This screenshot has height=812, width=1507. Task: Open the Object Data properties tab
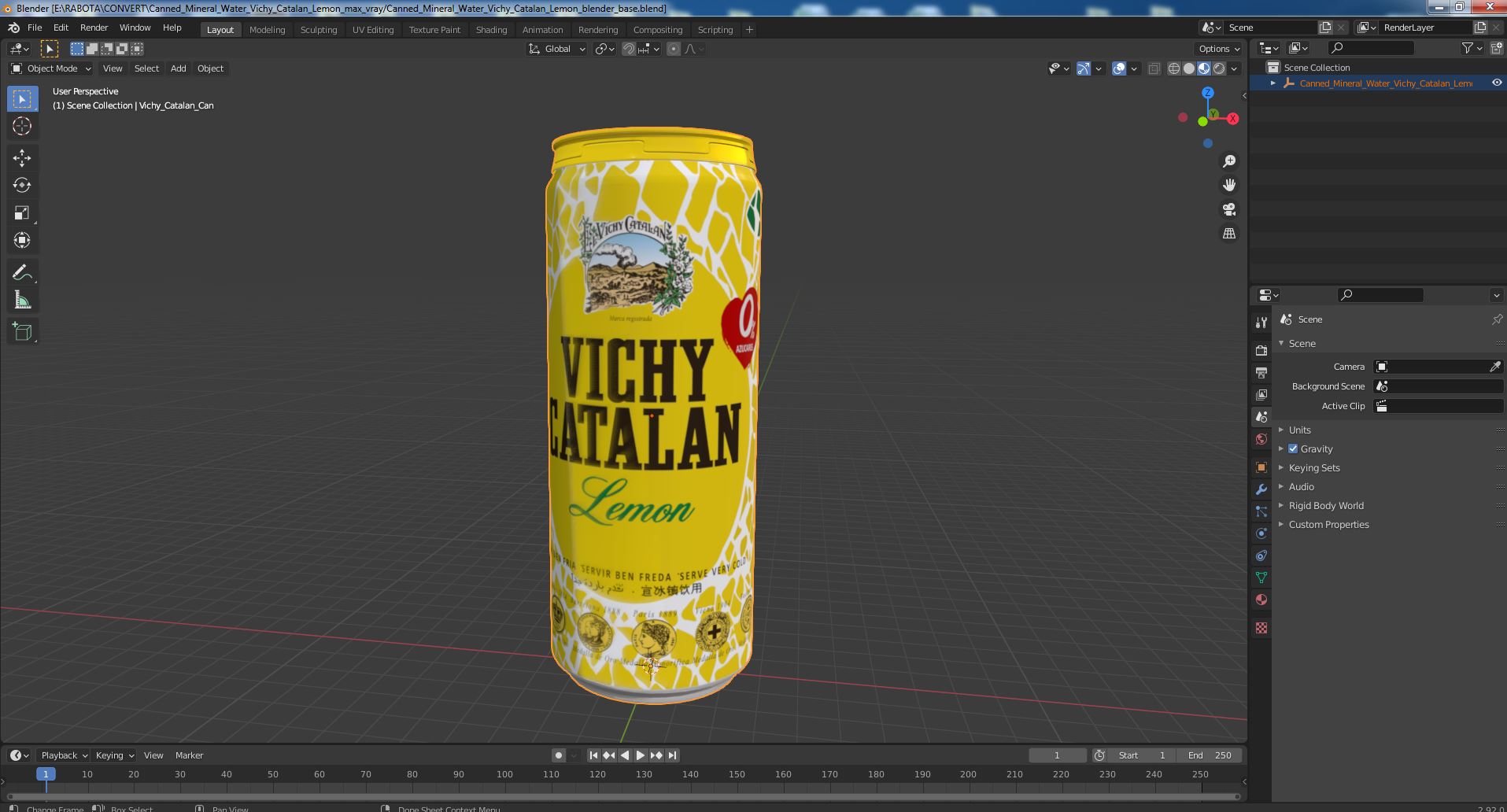click(x=1261, y=578)
